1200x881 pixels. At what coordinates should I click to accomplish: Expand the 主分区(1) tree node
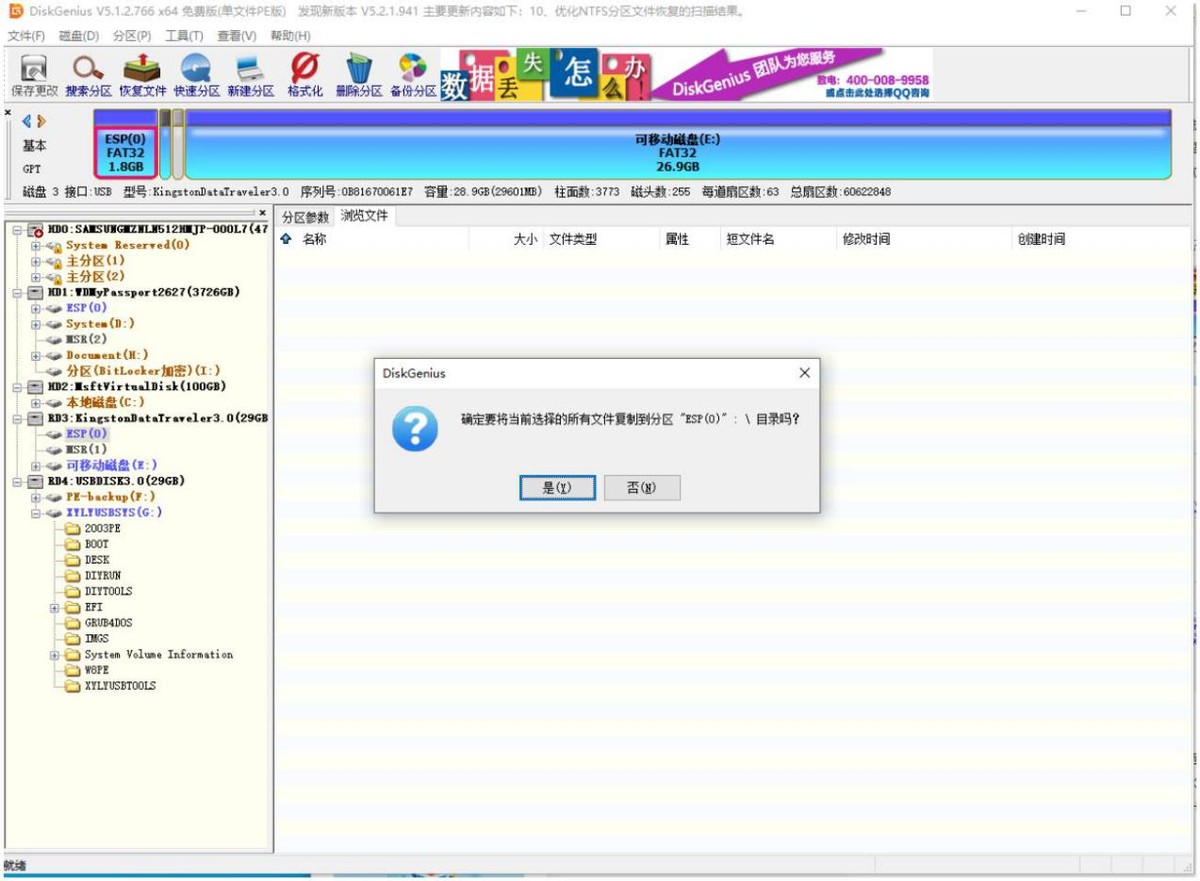(x=36, y=261)
